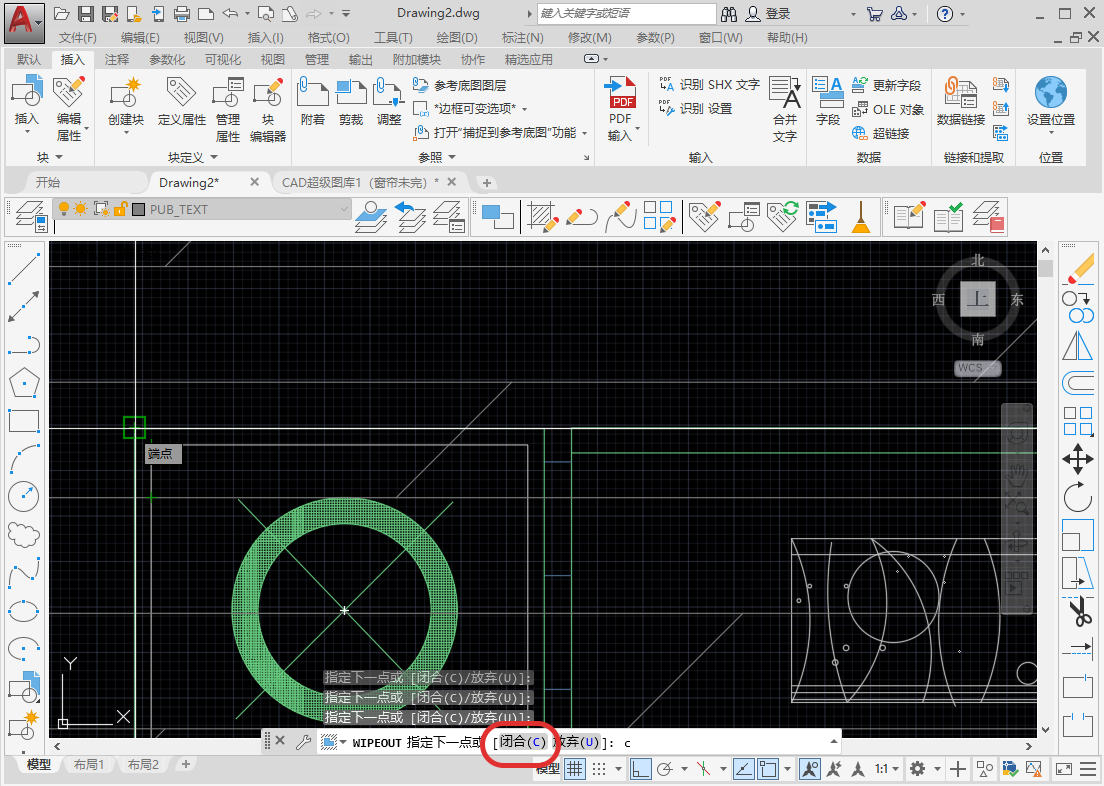The image size is (1104, 786).
Task: Click the 闭合(C) command option
Action: click(x=524, y=742)
